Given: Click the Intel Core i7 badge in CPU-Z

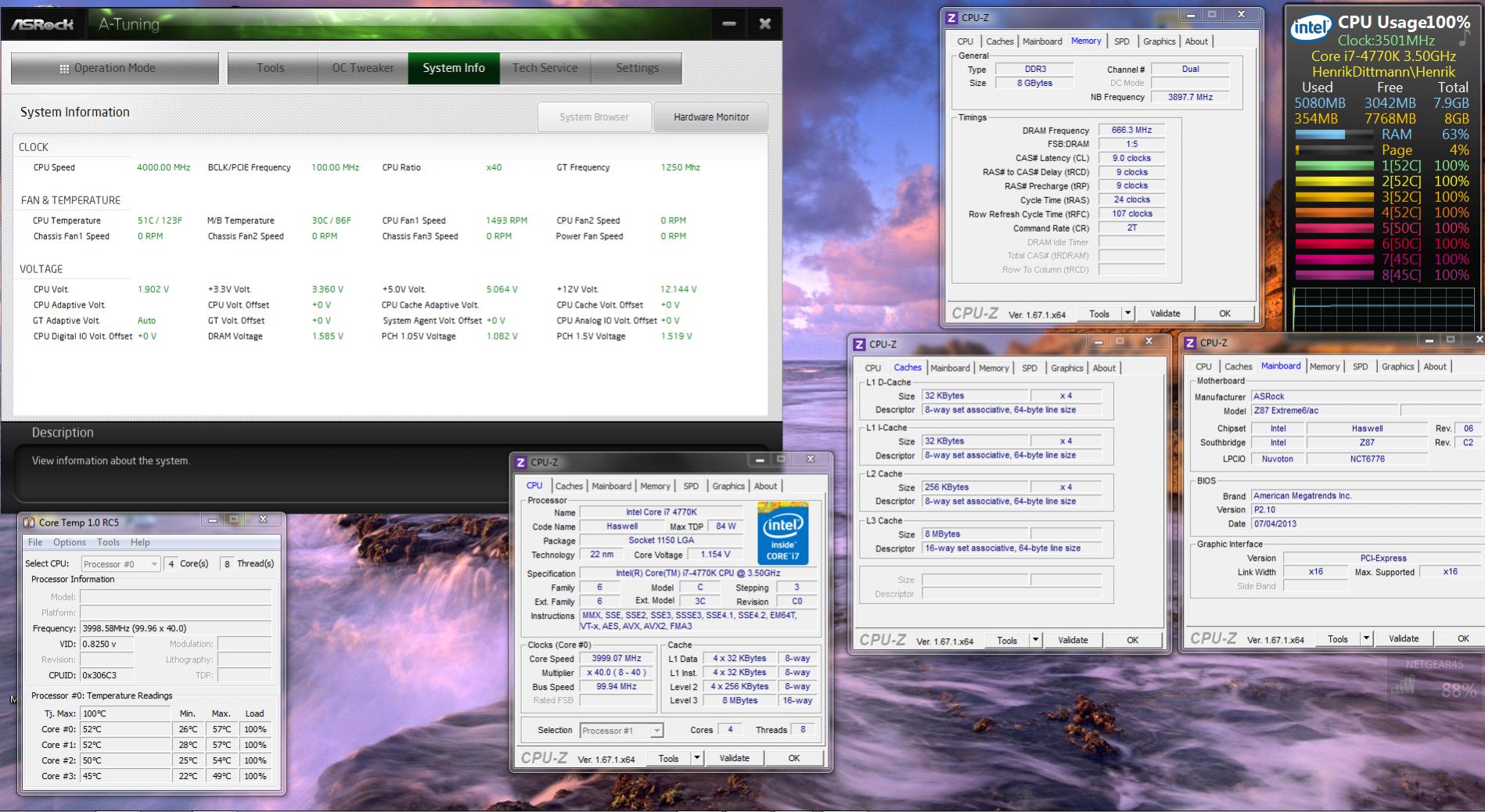Looking at the screenshot, I should click(x=782, y=534).
